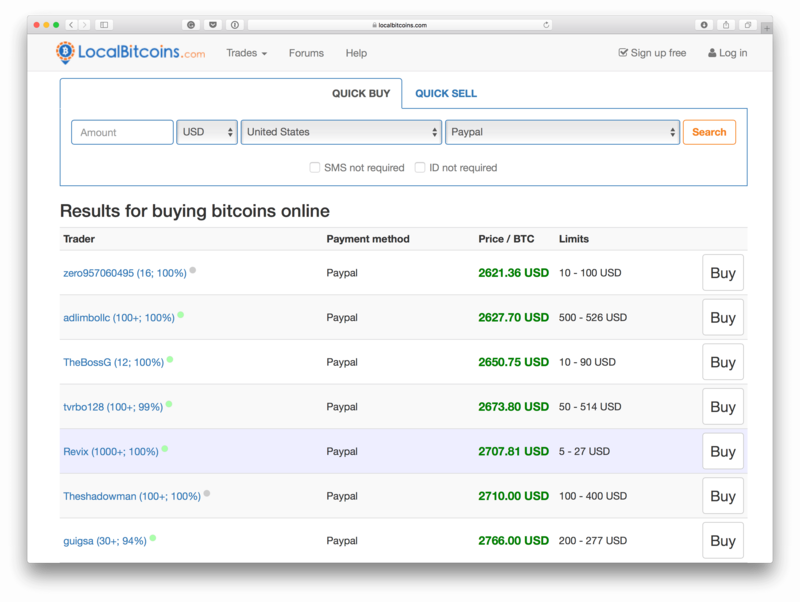The image size is (800, 602).
Task: Toggle the Safari sidebar icon
Action: point(104,24)
